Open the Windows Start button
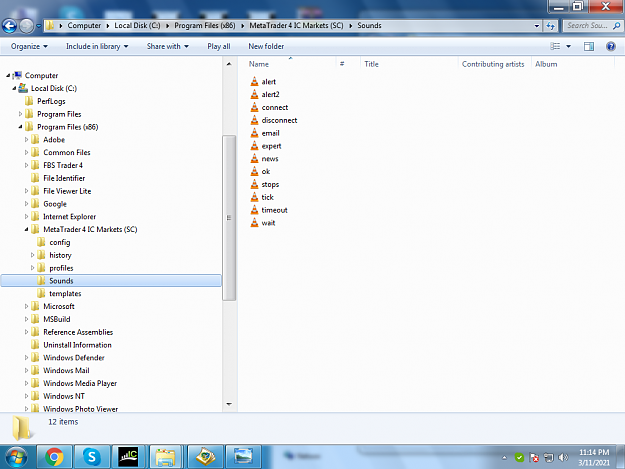625x469 pixels. [x=16, y=457]
